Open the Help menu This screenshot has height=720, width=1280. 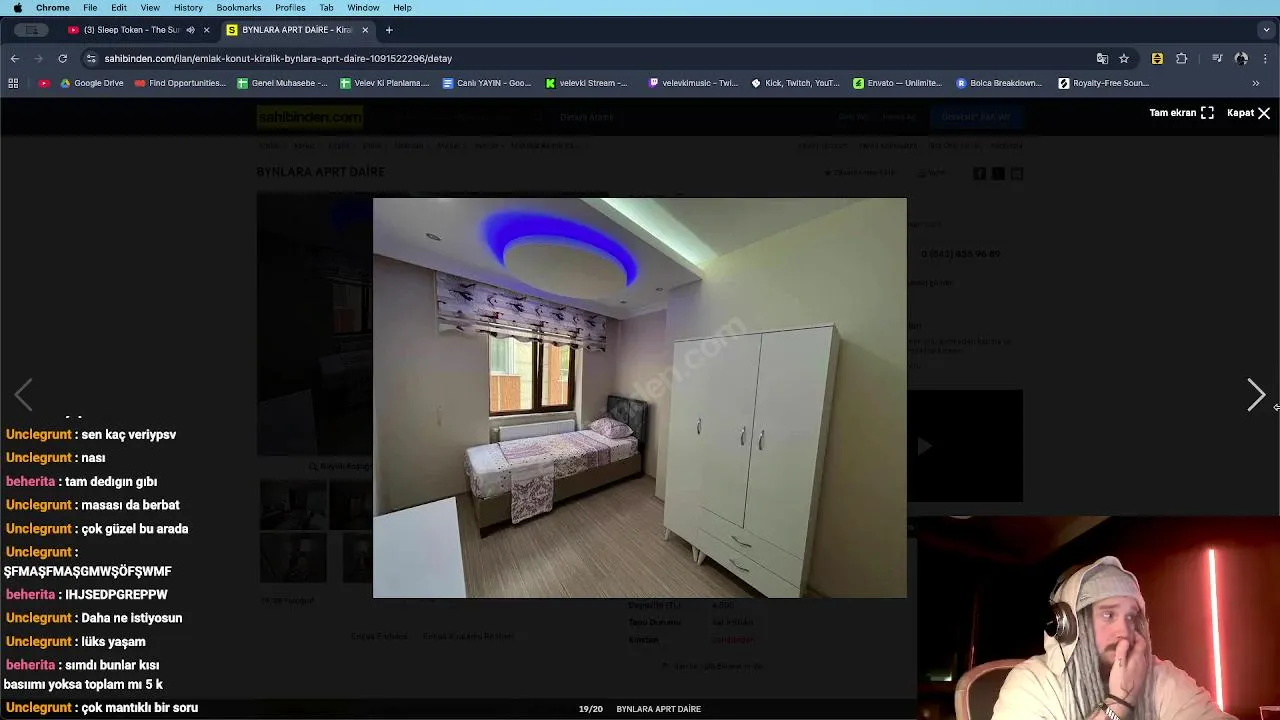[402, 8]
